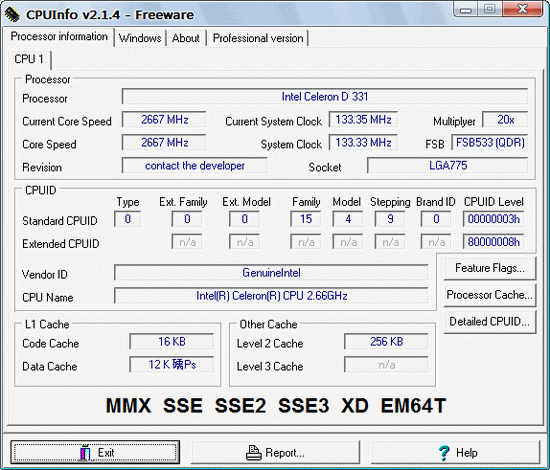This screenshot has width=550, height=470.
Task: Click the 'Standard CPUID' row label
Action: coord(60,221)
